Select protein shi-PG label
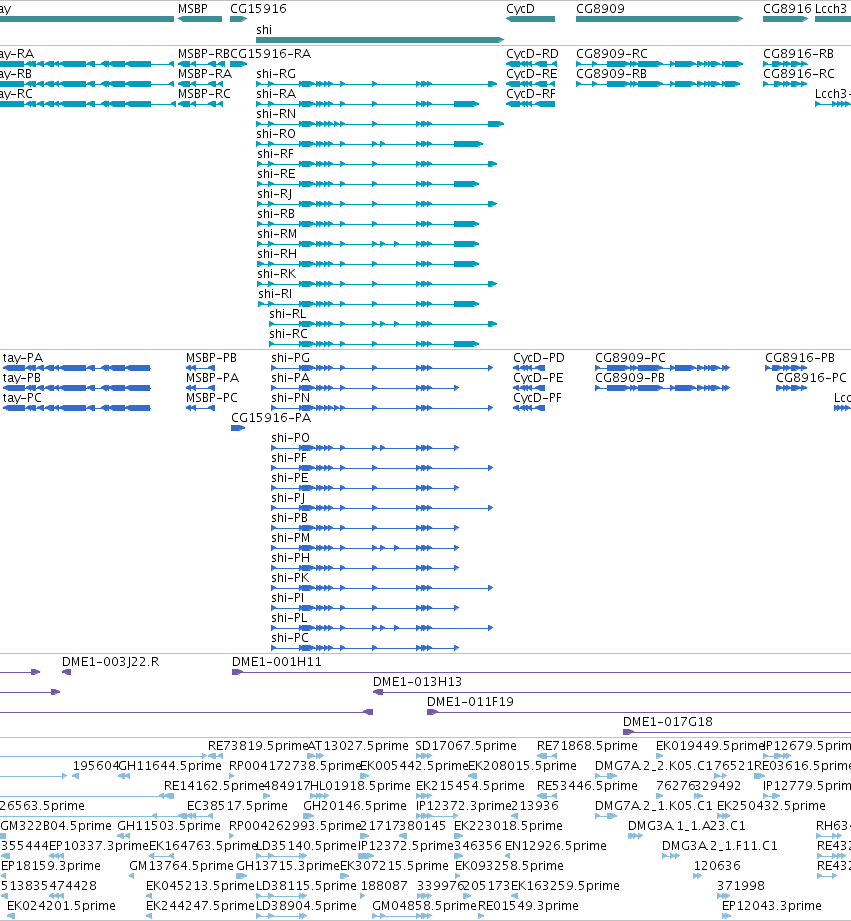 [x=291, y=358]
